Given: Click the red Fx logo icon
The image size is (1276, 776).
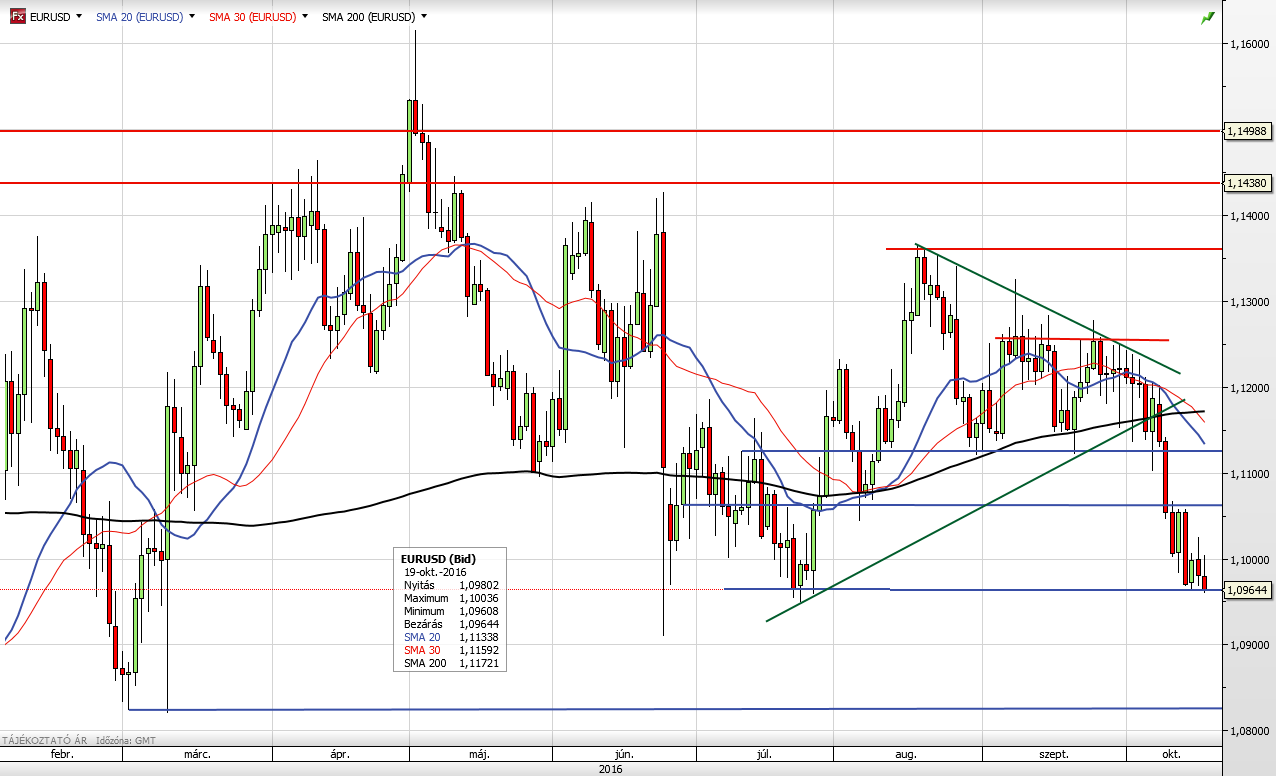Looking at the screenshot, I should pos(18,17).
